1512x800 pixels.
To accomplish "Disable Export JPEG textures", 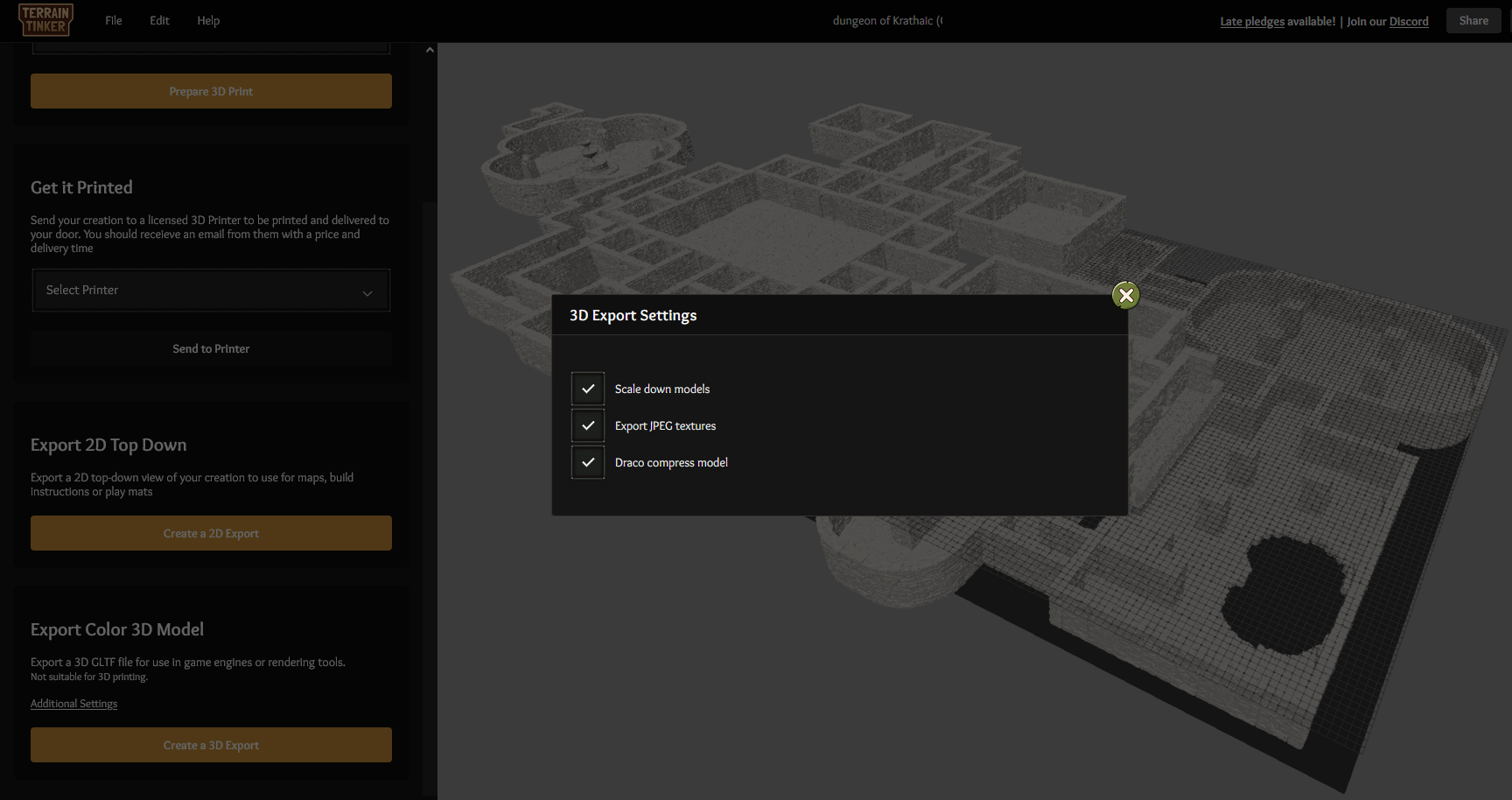I will [587, 425].
